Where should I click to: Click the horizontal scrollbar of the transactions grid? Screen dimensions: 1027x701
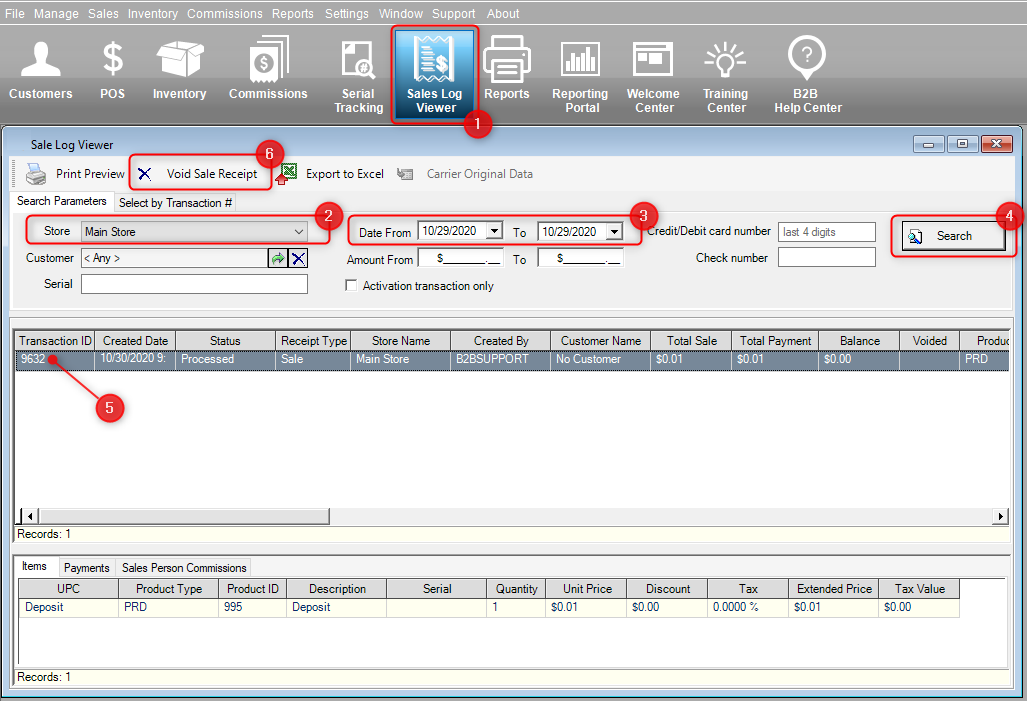512,516
